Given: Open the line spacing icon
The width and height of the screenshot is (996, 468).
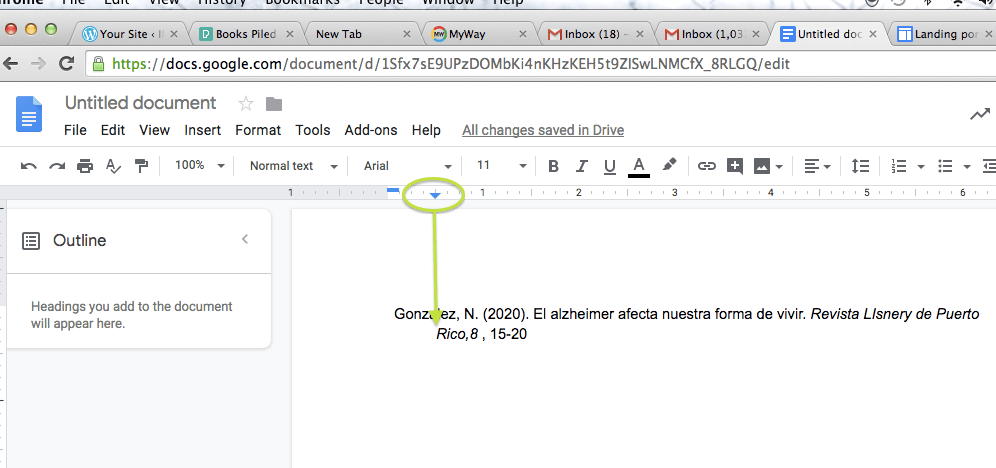Looking at the screenshot, I should (x=860, y=166).
